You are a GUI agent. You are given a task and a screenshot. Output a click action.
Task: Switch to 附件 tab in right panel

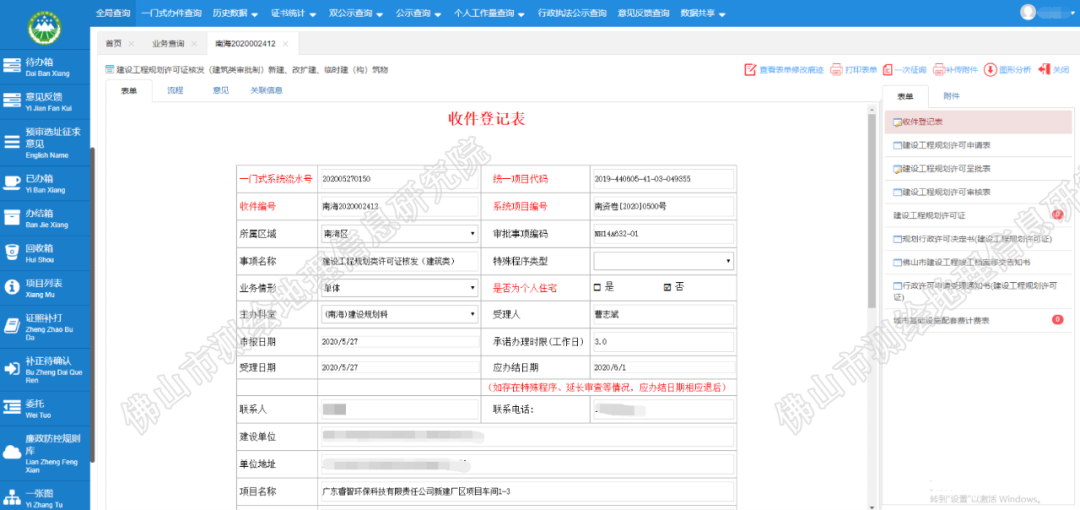coord(951,96)
